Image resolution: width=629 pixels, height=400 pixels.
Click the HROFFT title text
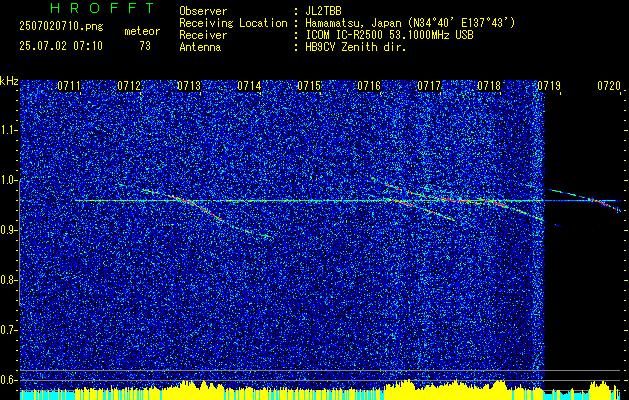(x=103, y=8)
